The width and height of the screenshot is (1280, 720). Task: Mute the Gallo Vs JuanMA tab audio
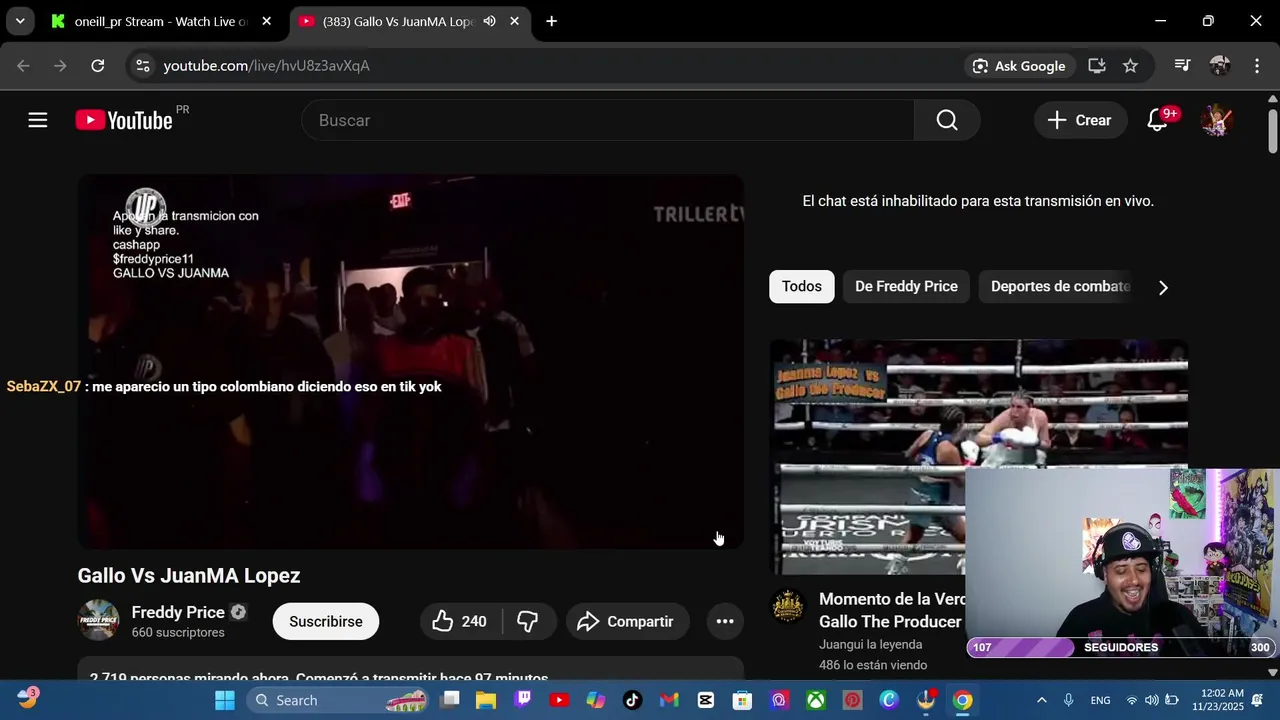coord(489,21)
